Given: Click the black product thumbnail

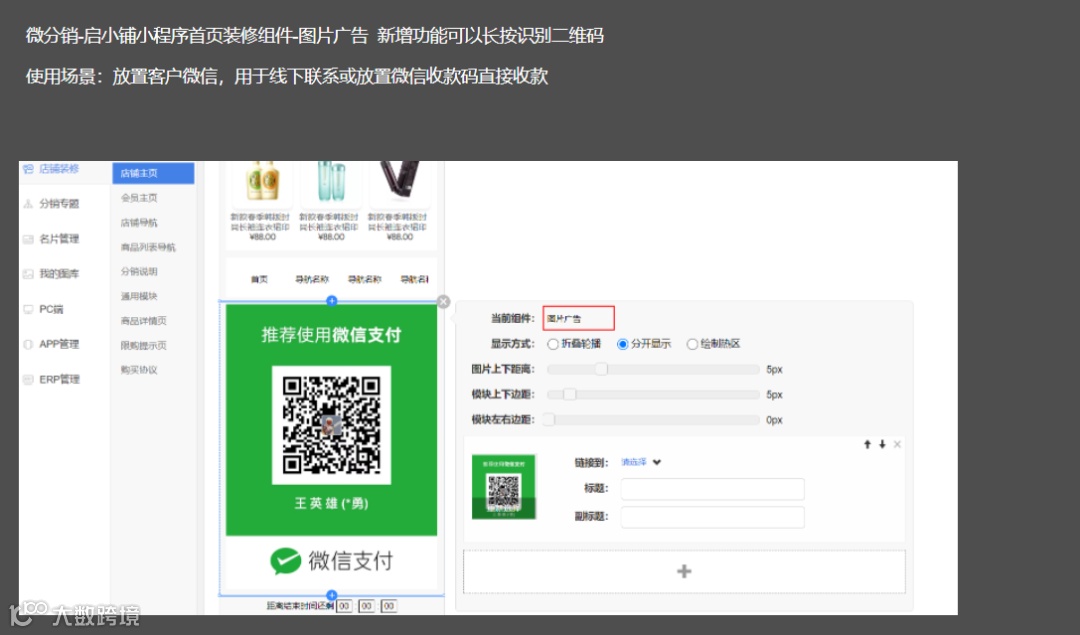Looking at the screenshot, I should [x=399, y=180].
